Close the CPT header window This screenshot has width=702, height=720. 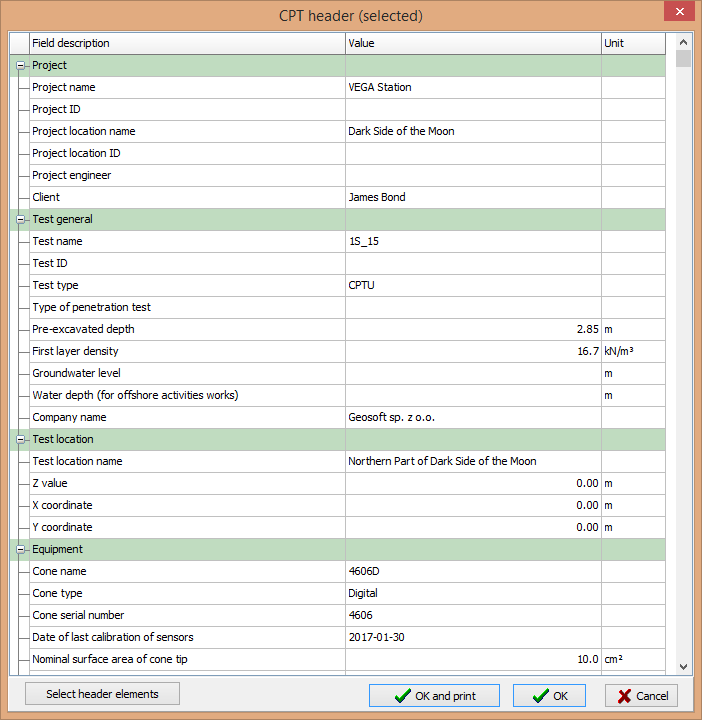tap(679, 14)
